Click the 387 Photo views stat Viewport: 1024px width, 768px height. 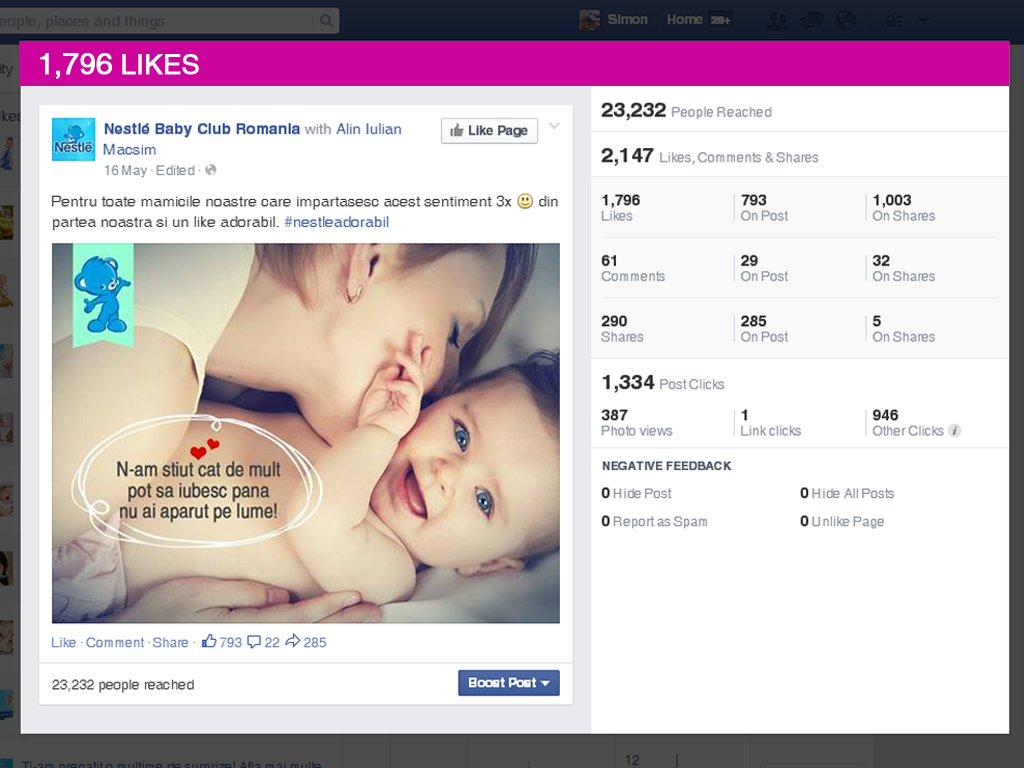click(636, 423)
